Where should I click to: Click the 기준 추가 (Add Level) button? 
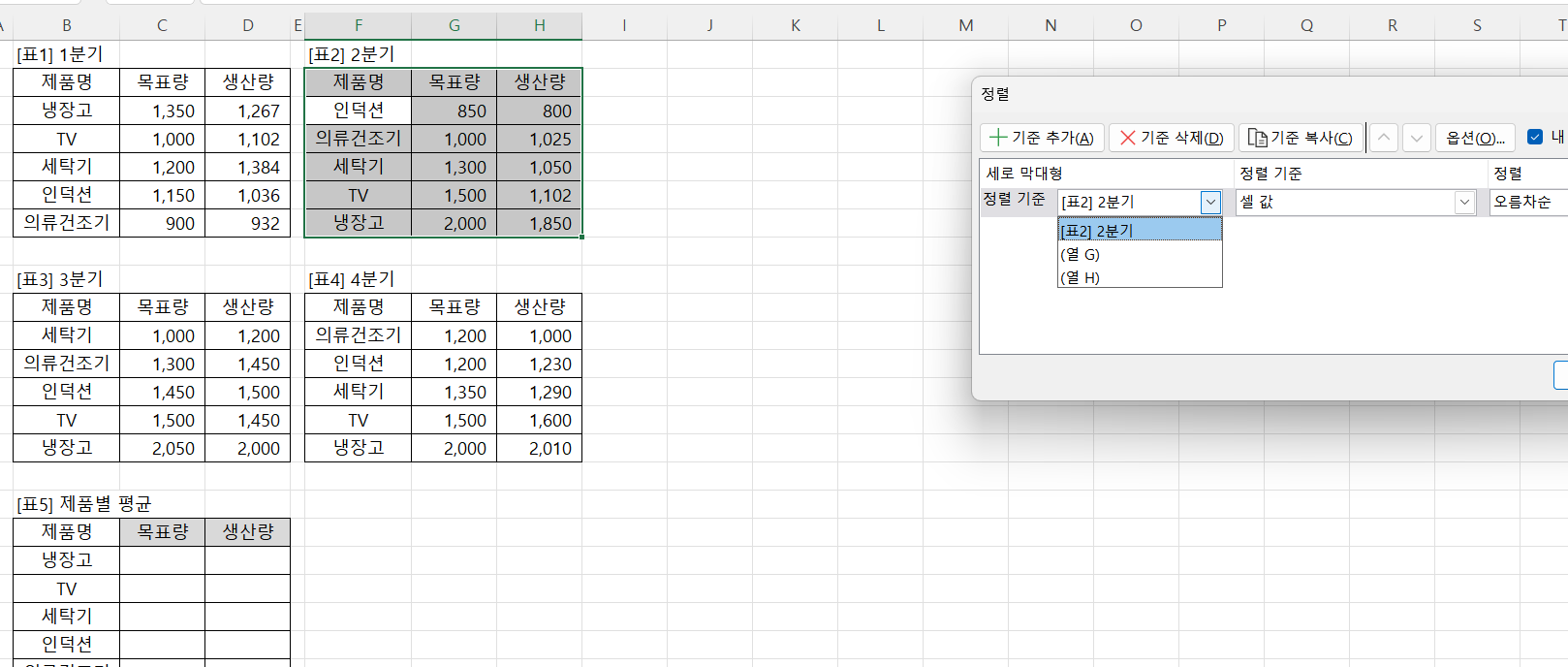(1042, 138)
